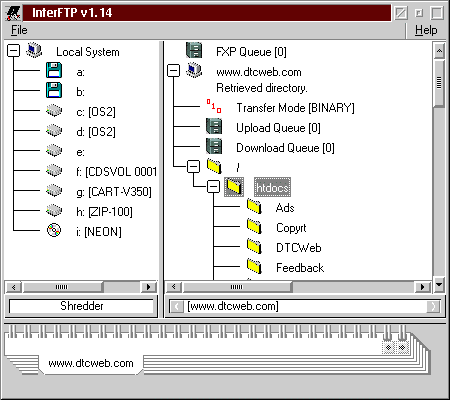Click the remote pane horizontal scrollbar thumb
Screen dimensions: 450x400
click(x=237, y=287)
